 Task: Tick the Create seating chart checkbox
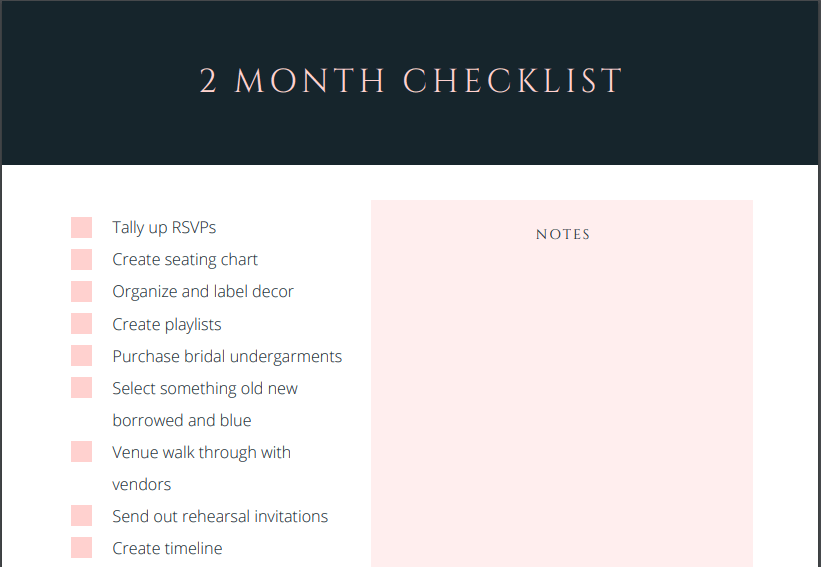point(81,260)
